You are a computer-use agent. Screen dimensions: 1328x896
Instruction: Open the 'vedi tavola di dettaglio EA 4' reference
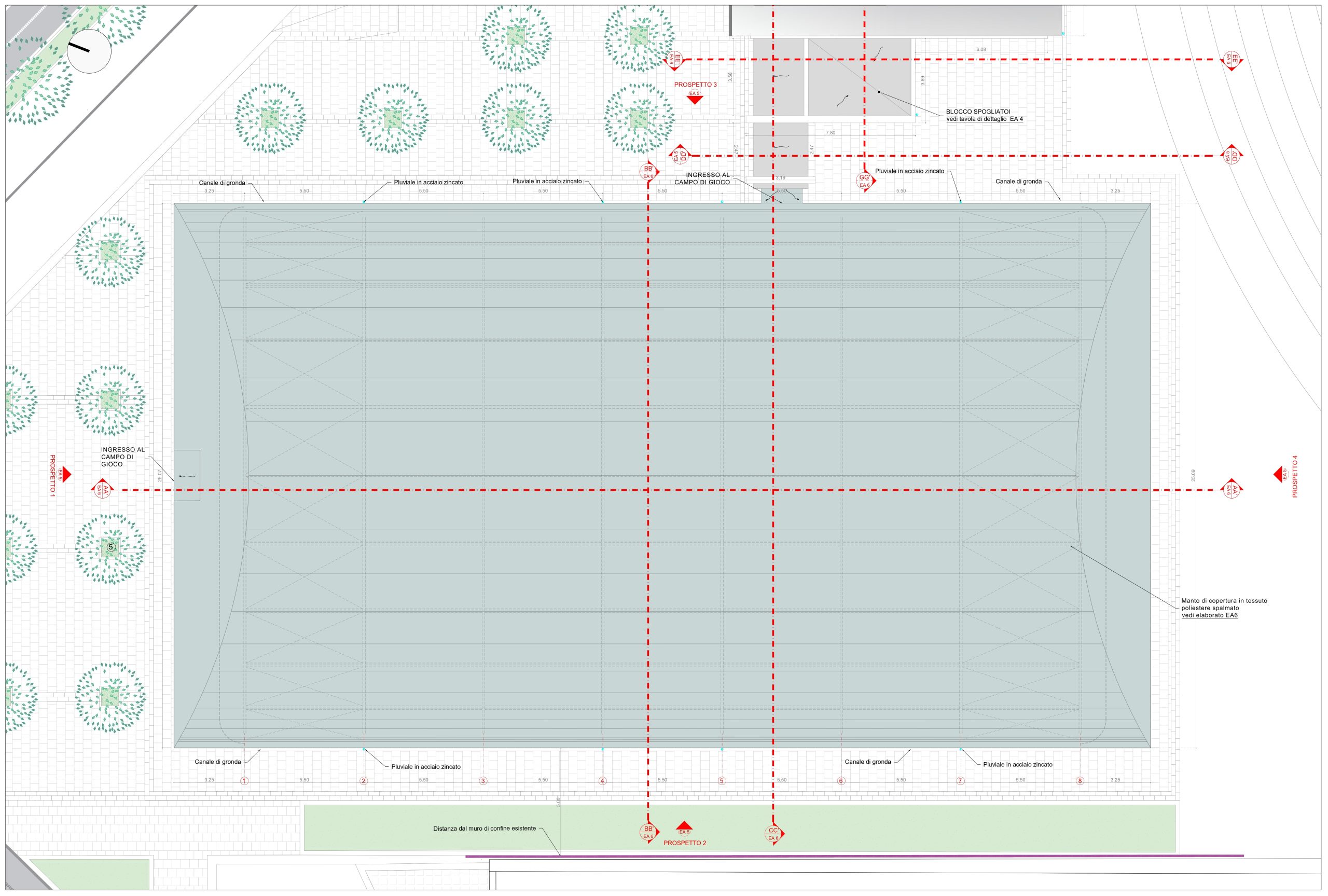click(x=984, y=119)
